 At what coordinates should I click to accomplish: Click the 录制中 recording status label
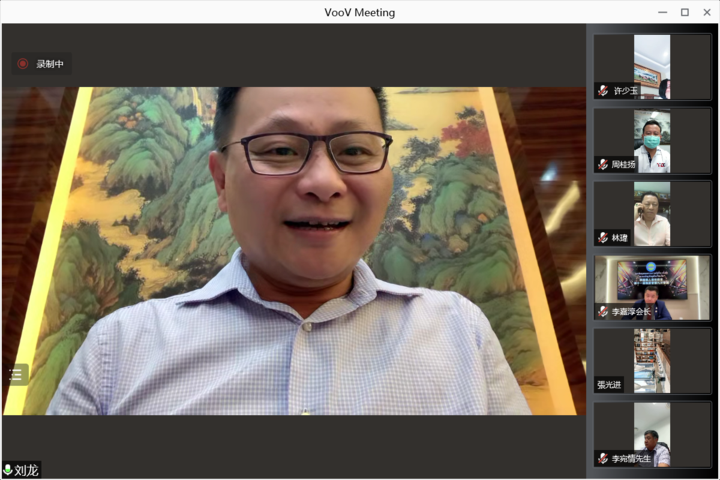point(50,64)
